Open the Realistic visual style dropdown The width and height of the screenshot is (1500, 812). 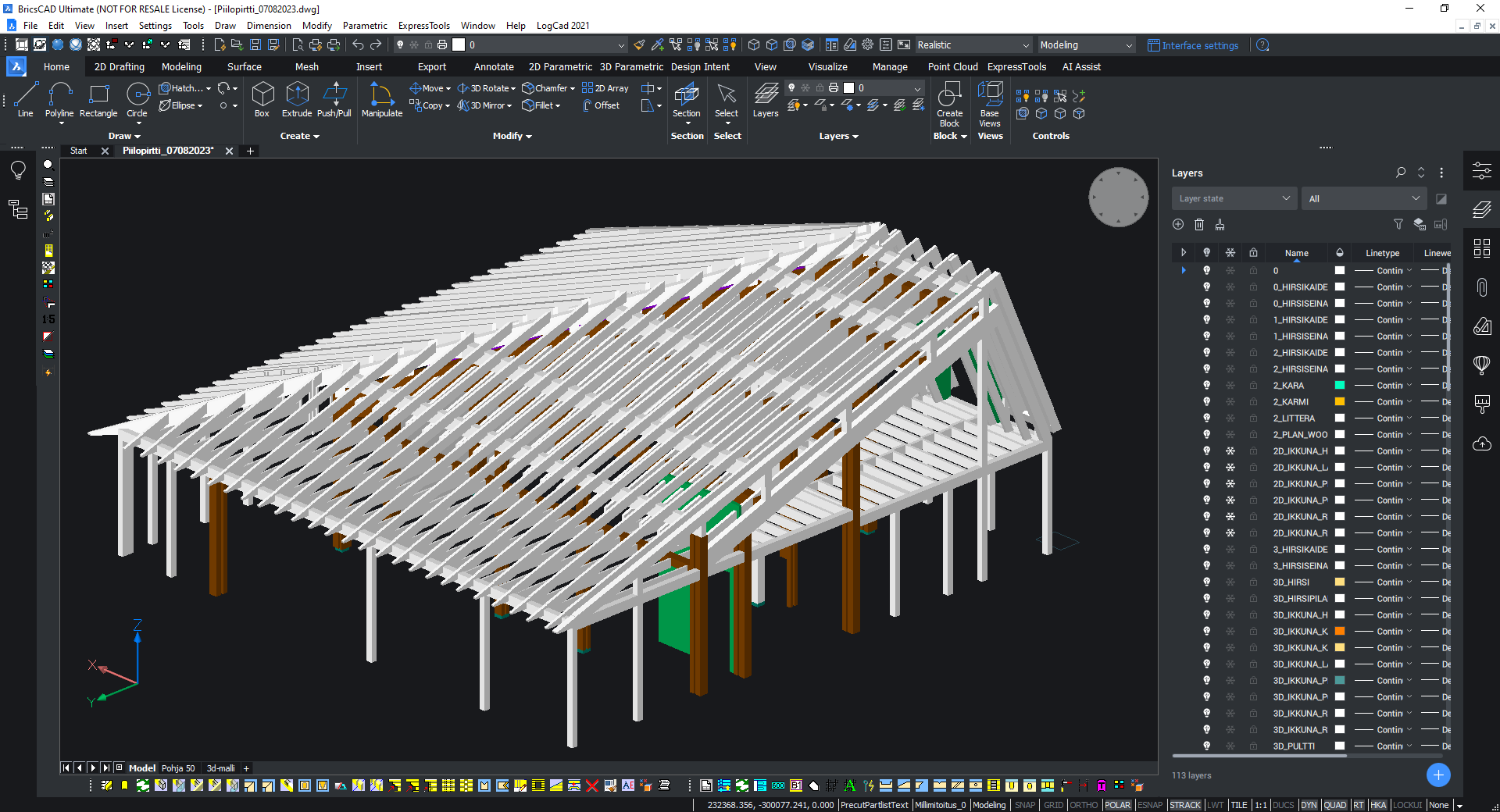pos(973,45)
